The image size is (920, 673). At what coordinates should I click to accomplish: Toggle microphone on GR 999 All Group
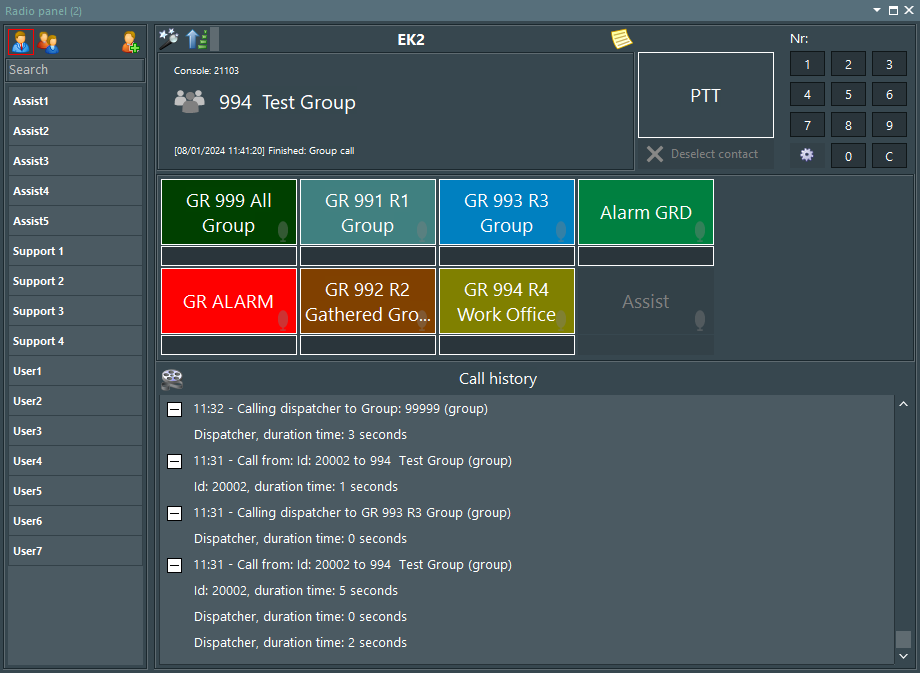pyautogui.click(x=283, y=230)
